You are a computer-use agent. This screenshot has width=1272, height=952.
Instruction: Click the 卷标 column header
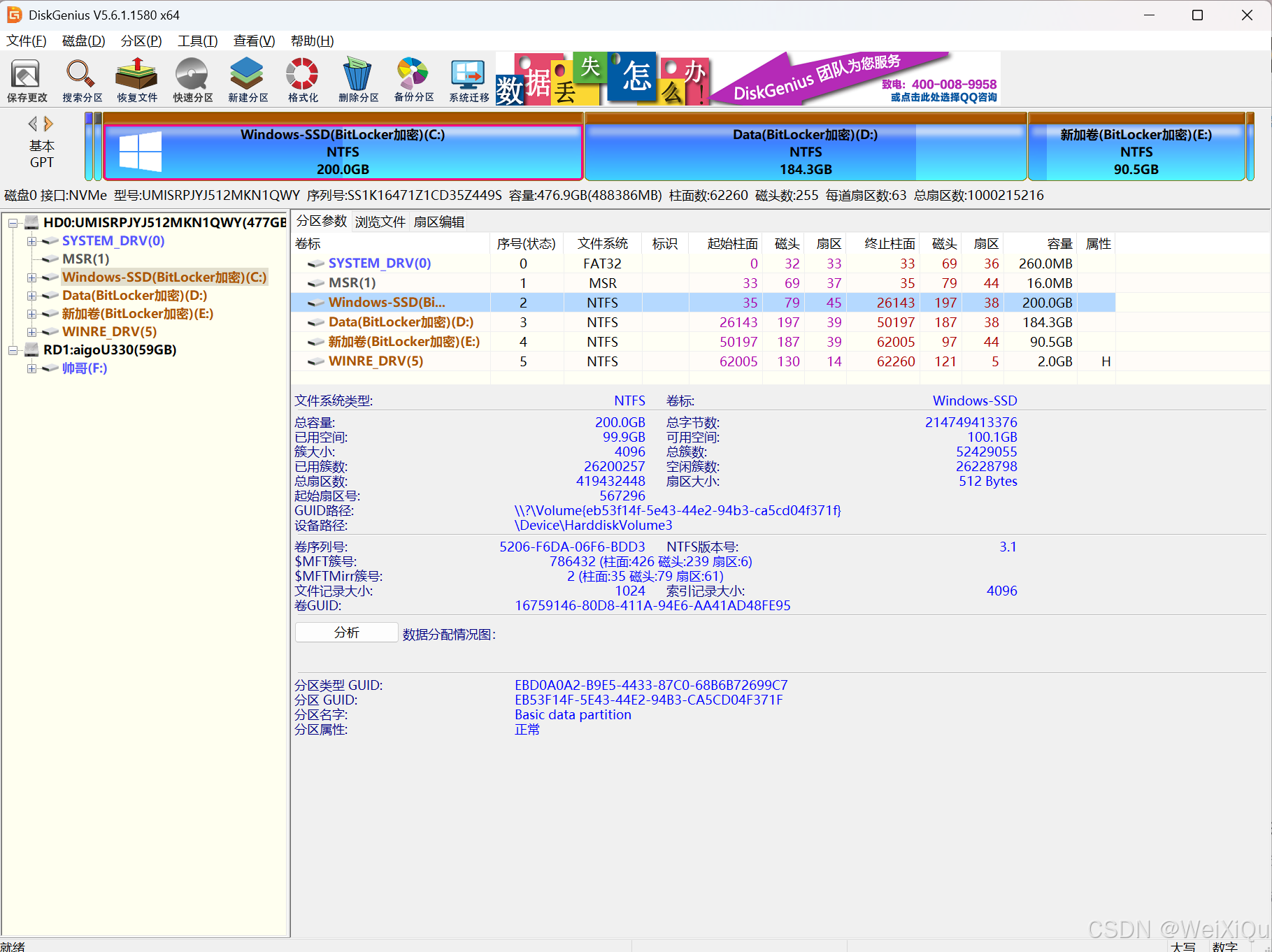(x=391, y=243)
